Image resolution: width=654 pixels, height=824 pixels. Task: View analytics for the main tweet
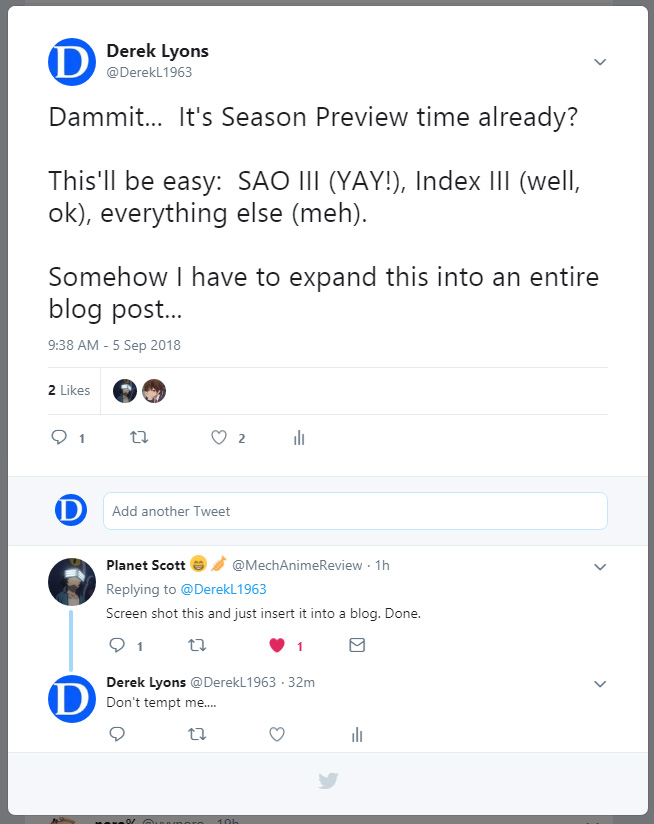click(298, 437)
